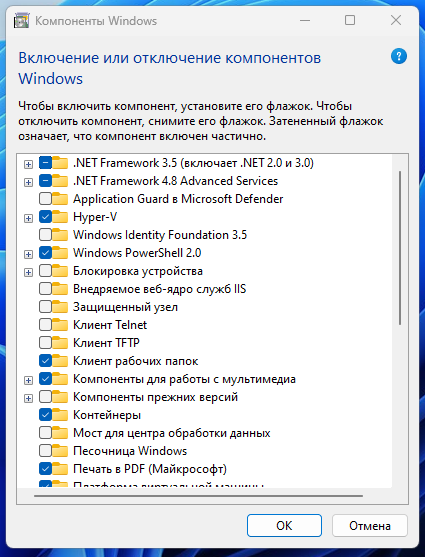This screenshot has width=425, height=557.
Task: Check Внедряемое веб-ядро служб IIS checkbox
Action: pos(45,289)
